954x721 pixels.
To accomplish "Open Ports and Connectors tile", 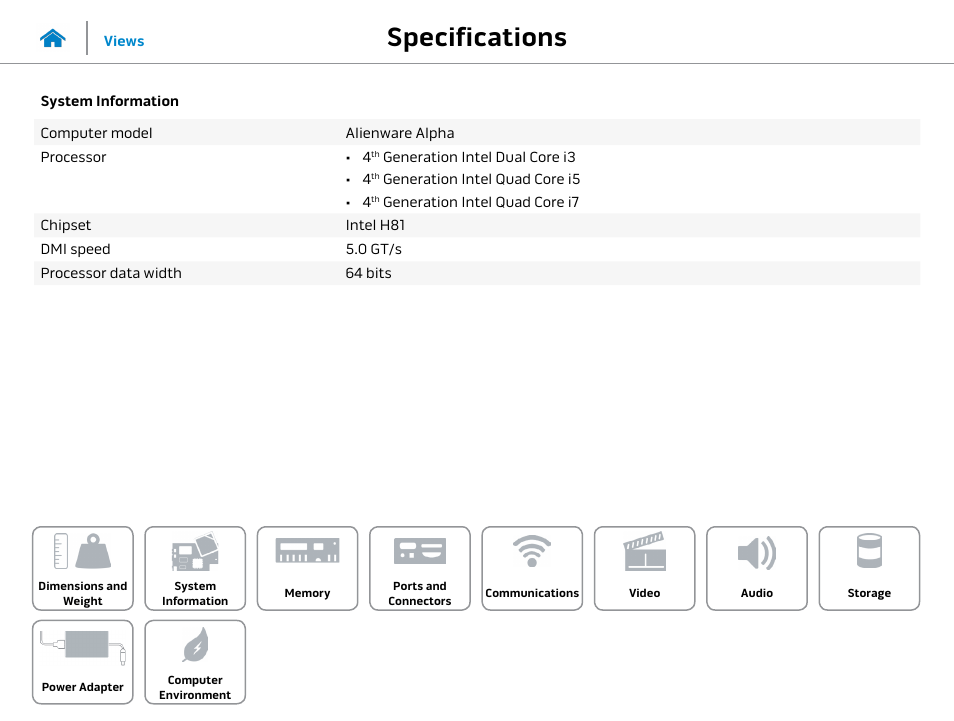I will [420, 568].
